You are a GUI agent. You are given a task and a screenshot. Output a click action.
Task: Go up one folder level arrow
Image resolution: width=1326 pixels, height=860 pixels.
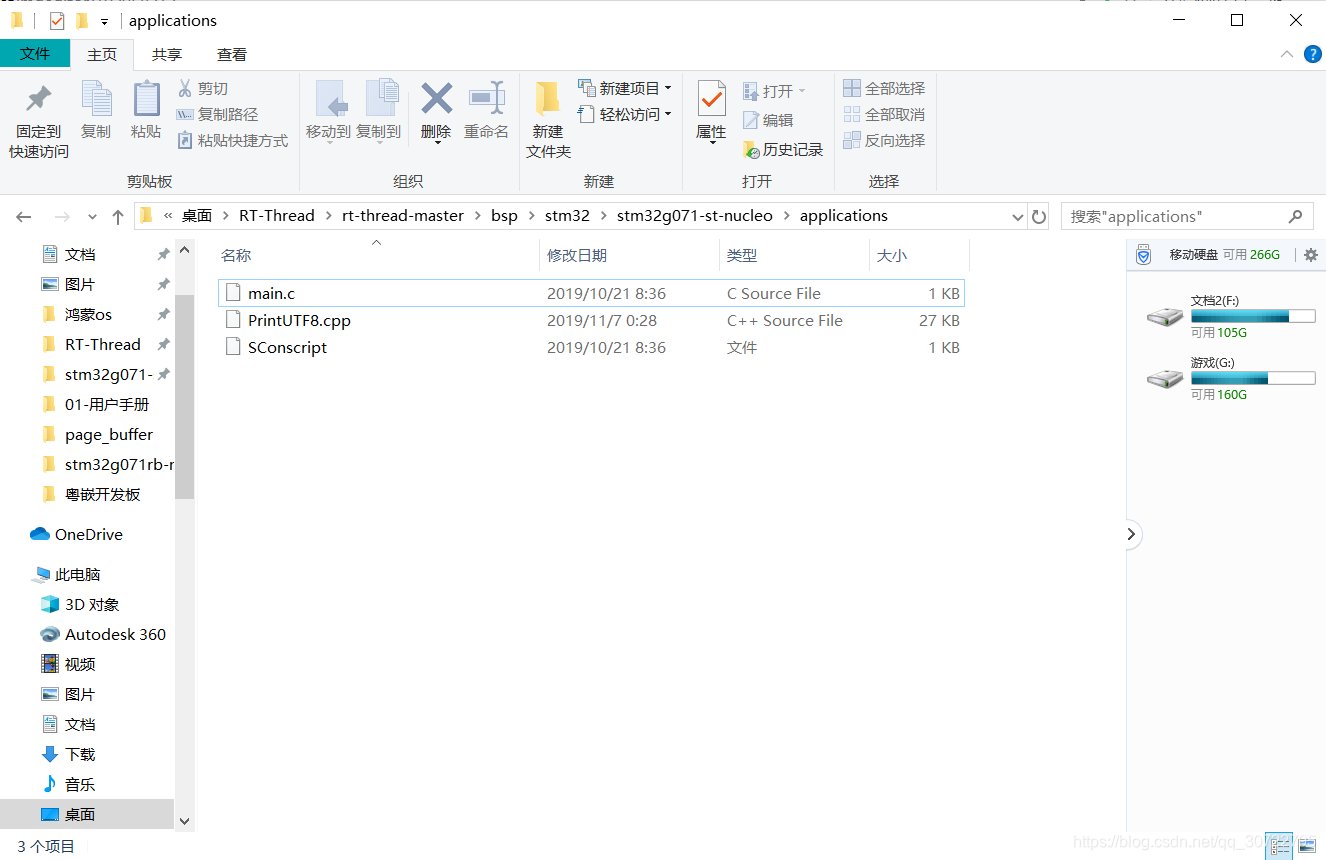click(x=118, y=216)
